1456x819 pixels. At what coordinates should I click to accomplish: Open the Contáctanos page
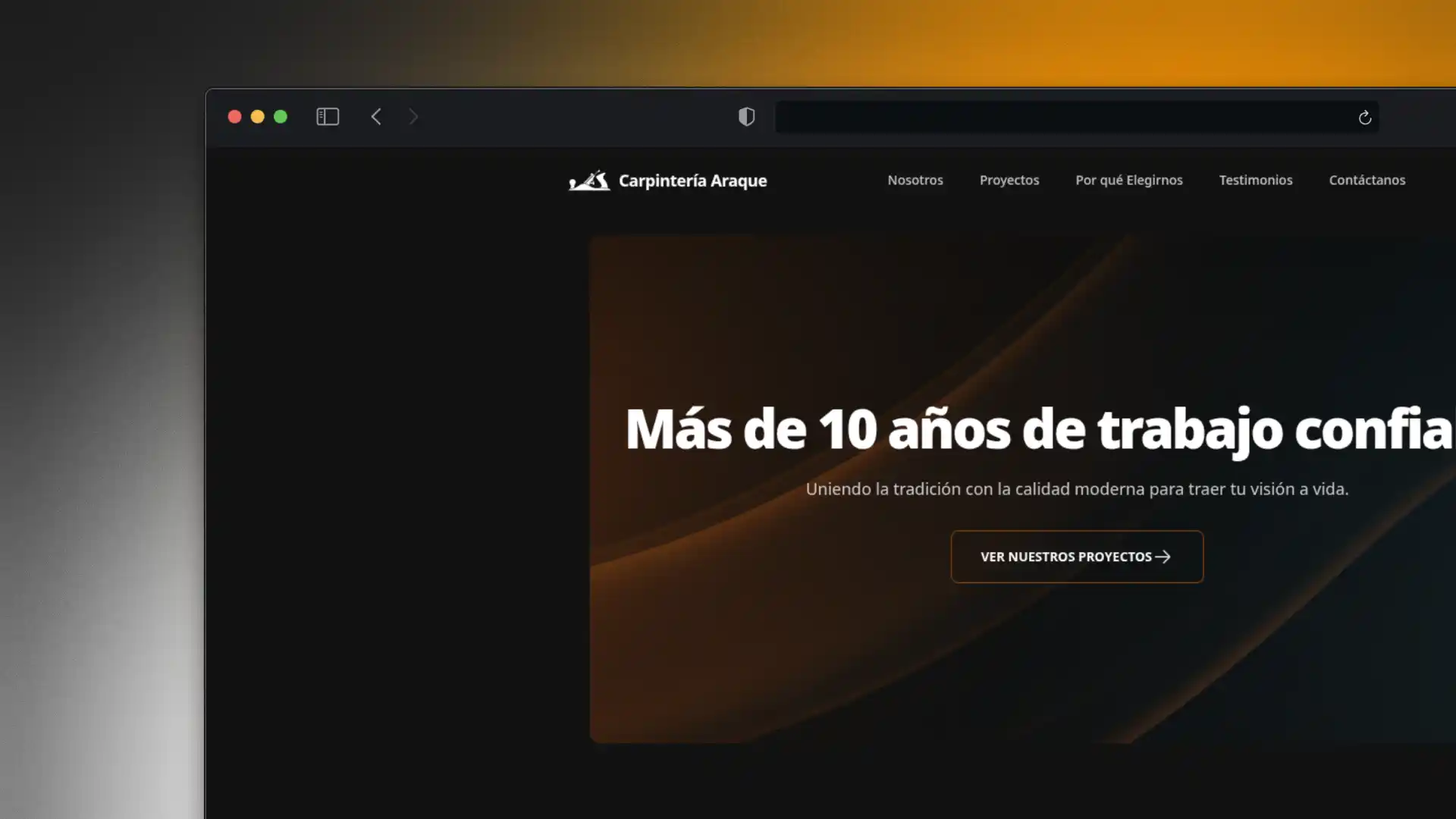click(x=1367, y=180)
